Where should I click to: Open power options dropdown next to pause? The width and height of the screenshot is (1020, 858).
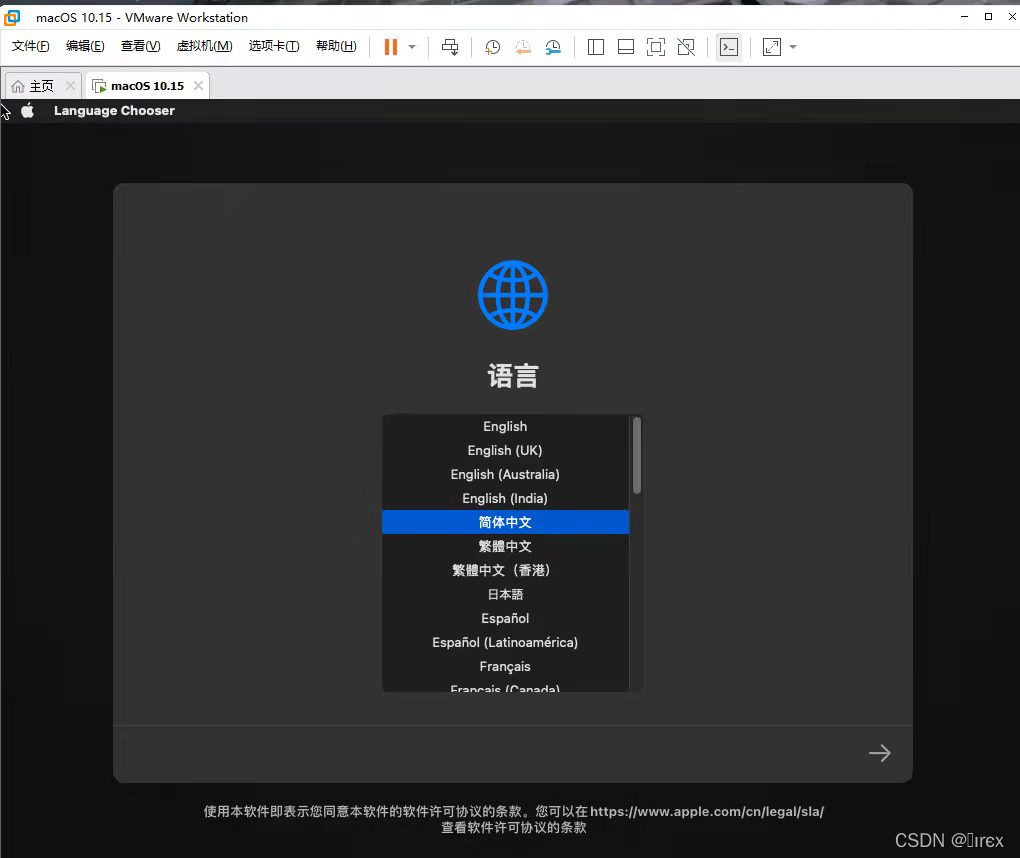pyautogui.click(x=412, y=47)
